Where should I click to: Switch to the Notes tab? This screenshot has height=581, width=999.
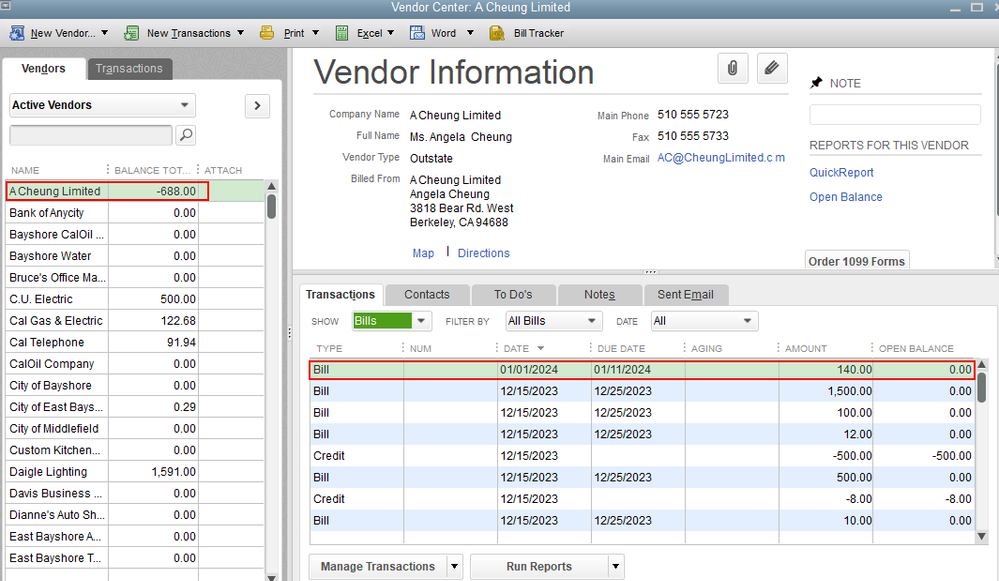pyautogui.click(x=600, y=294)
